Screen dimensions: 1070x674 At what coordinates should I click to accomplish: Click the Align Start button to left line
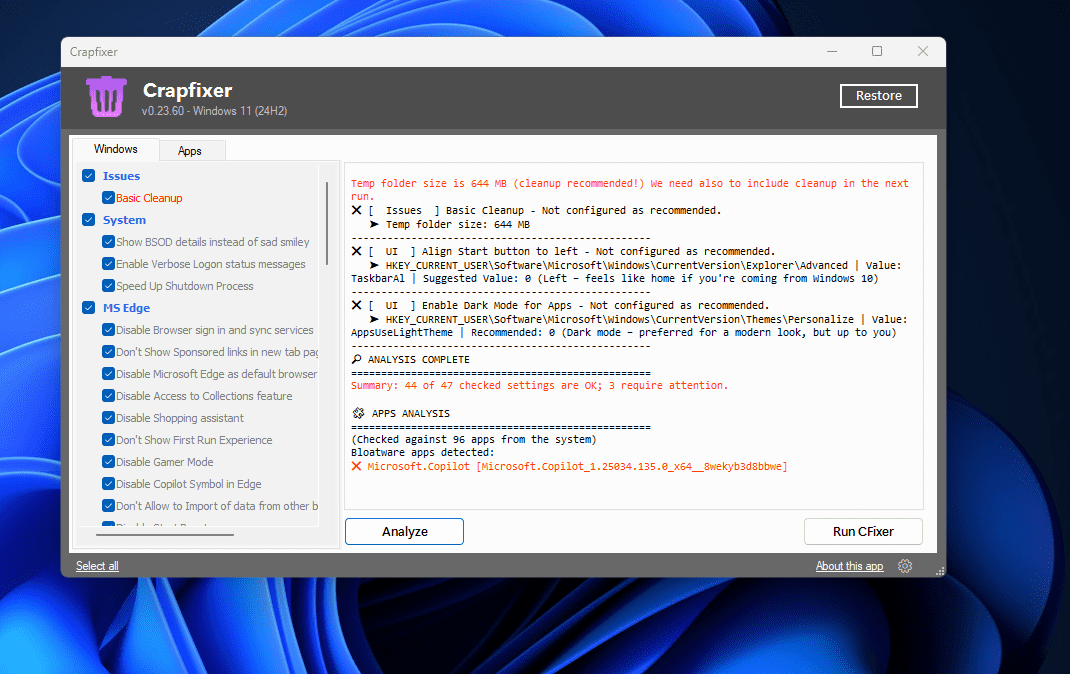coord(563,252)
